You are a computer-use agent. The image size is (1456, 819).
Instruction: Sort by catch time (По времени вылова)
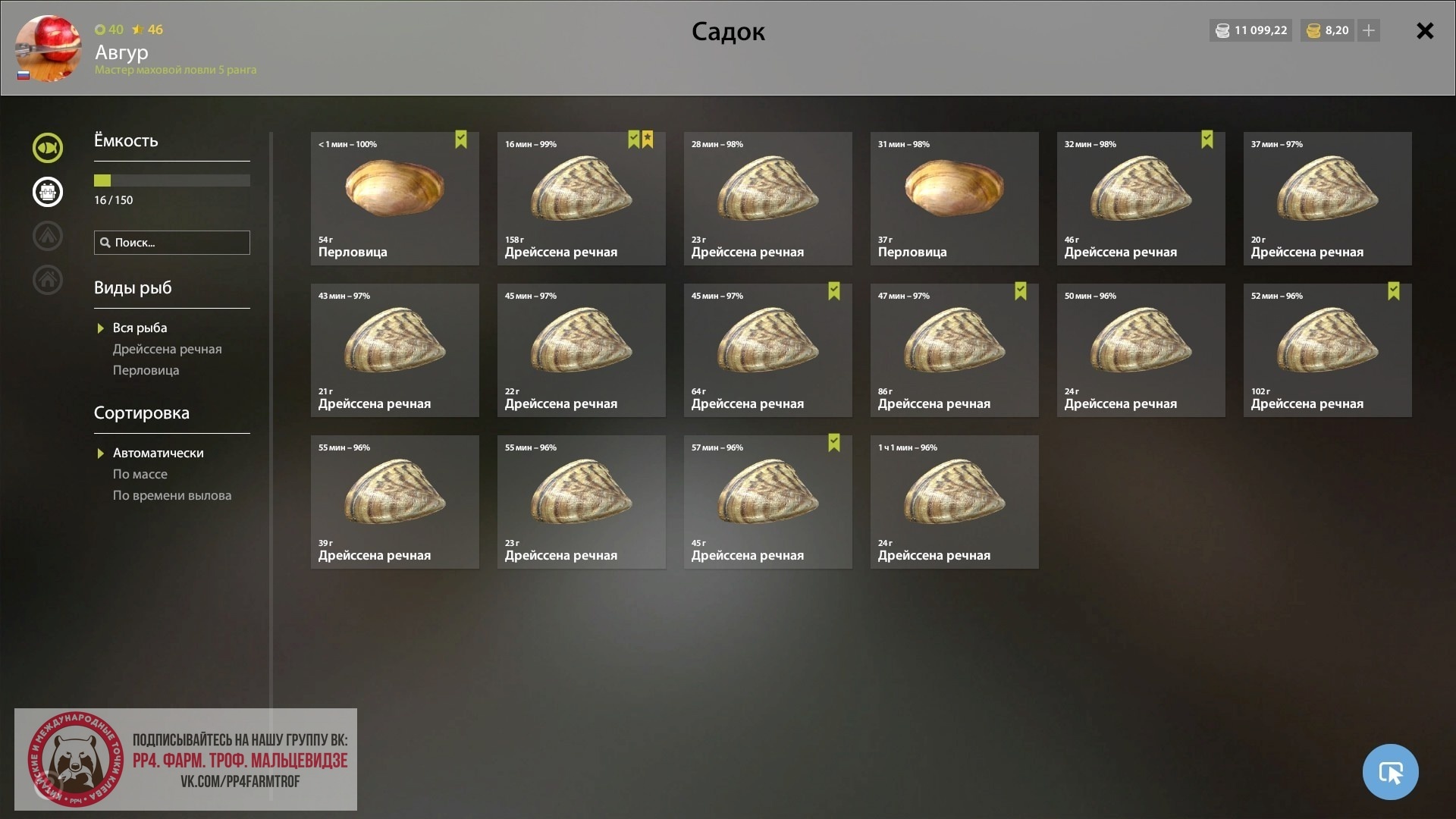172,495
